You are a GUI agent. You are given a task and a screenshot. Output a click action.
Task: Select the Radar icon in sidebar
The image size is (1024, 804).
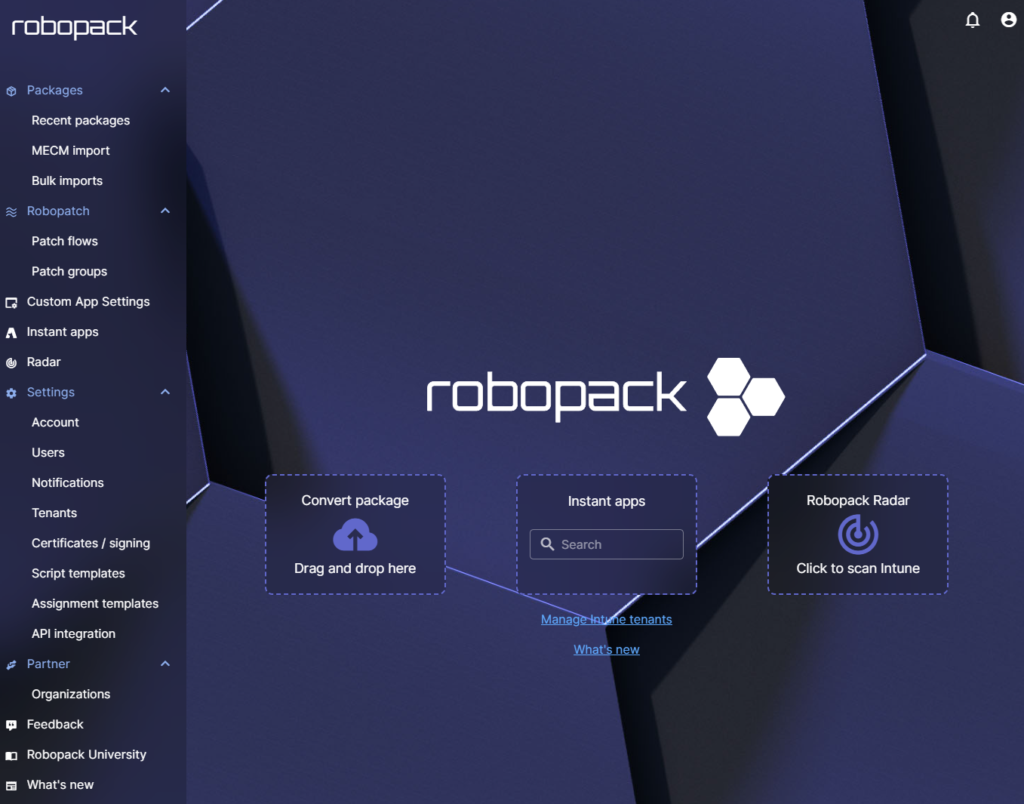12,362
